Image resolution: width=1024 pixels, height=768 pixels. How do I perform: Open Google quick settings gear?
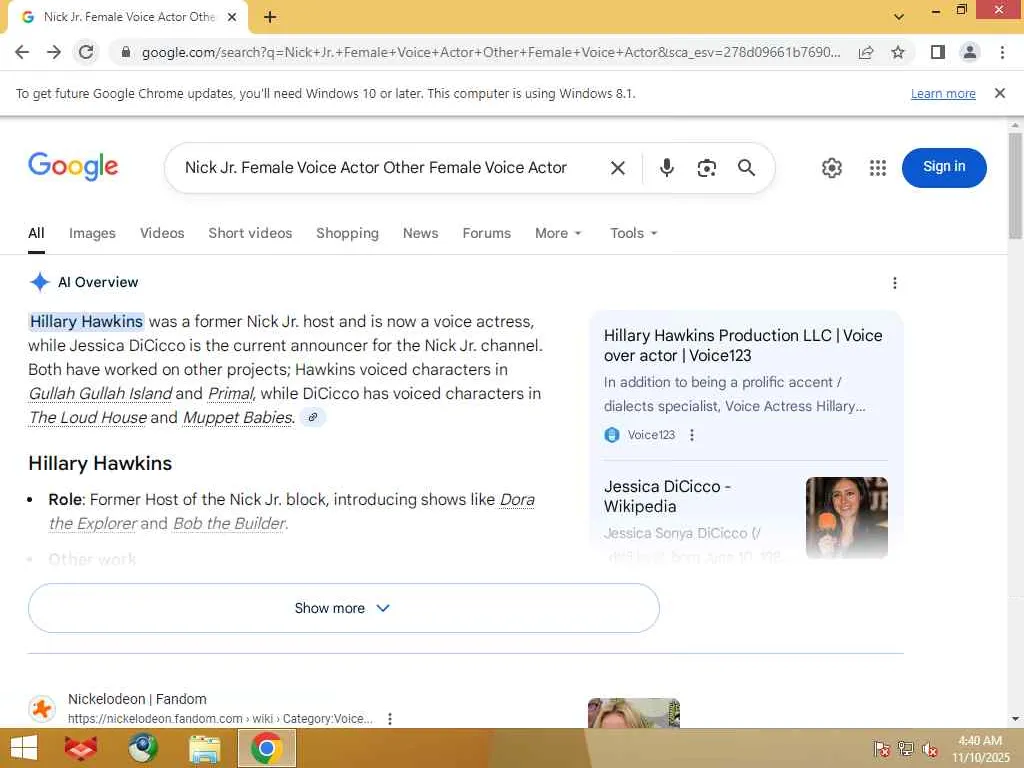(831, 168)
